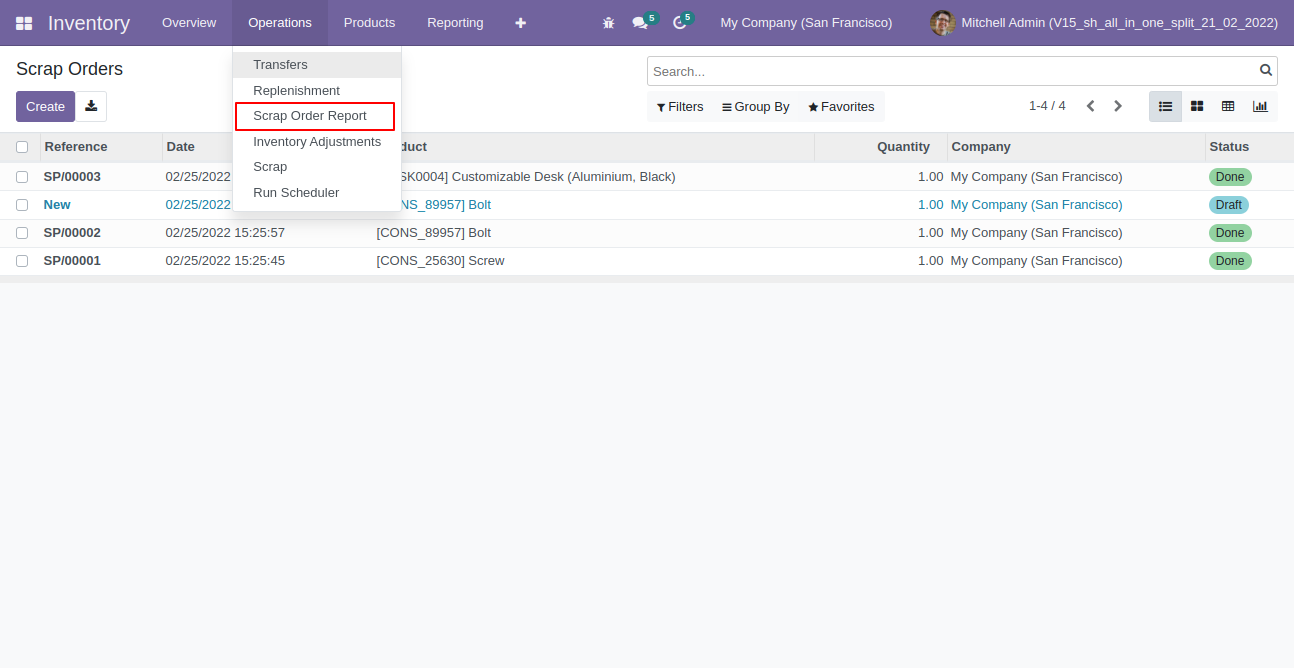Image resolution: width=1294 pixels, height=668 pixels.
Task: Open the conversations chat icon
Action: [x=640, y=23]
